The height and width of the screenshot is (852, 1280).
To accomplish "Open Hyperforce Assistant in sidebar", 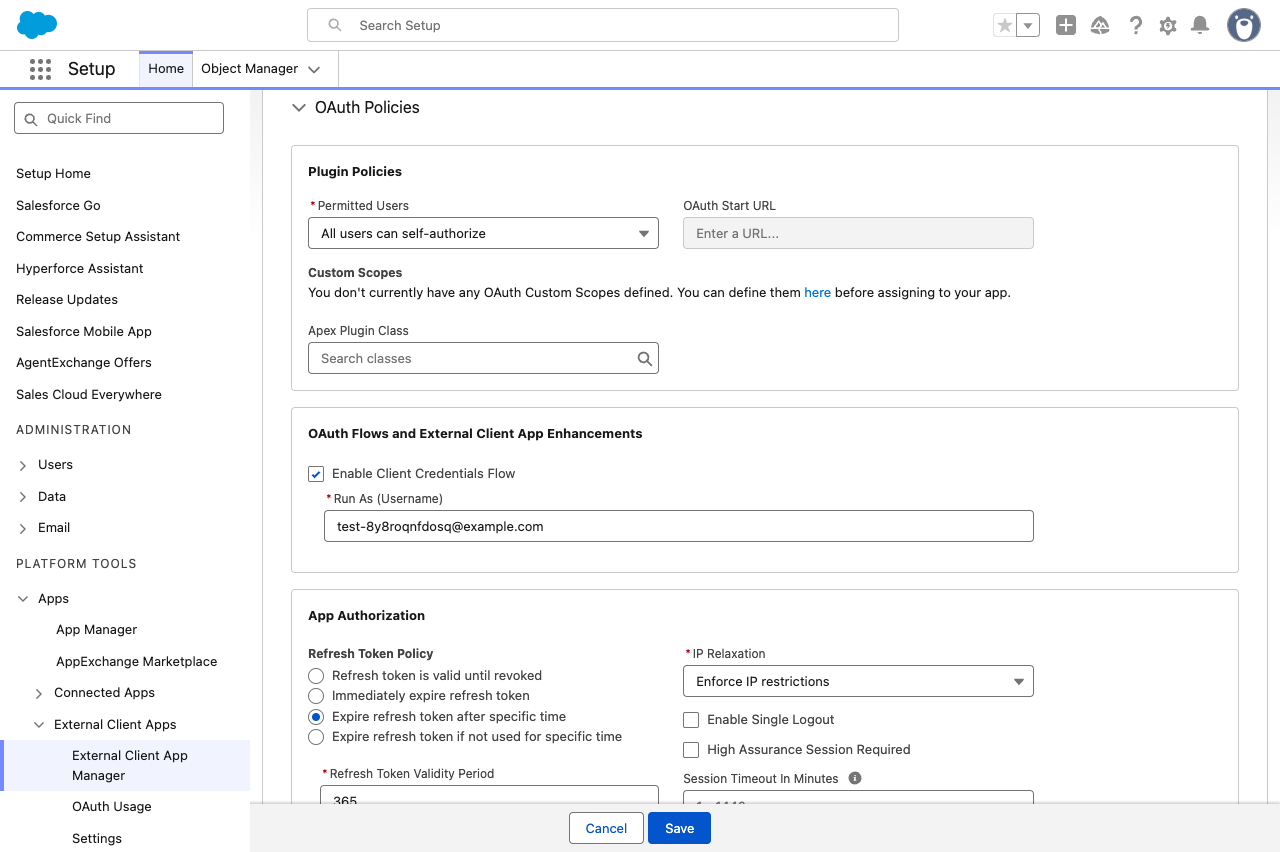I will 80,268.
